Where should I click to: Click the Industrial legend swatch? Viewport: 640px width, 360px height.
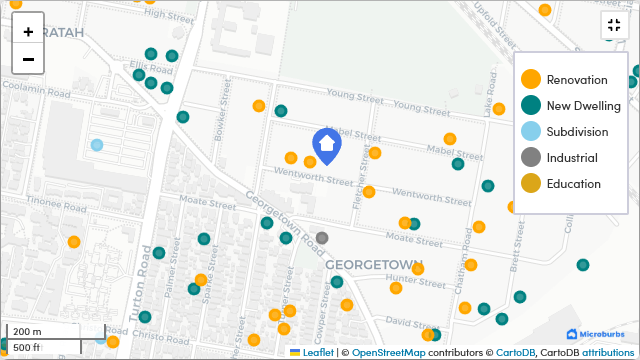pos(531,158)
